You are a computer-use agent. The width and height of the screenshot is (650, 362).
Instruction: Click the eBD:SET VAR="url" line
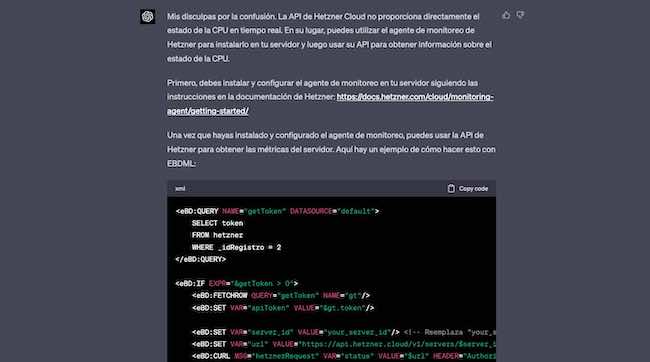point(344,344)
